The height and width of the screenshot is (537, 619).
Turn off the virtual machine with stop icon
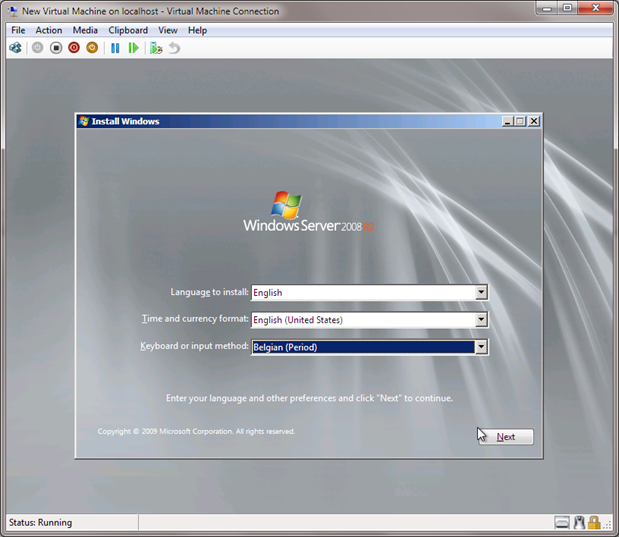[56, 48]
